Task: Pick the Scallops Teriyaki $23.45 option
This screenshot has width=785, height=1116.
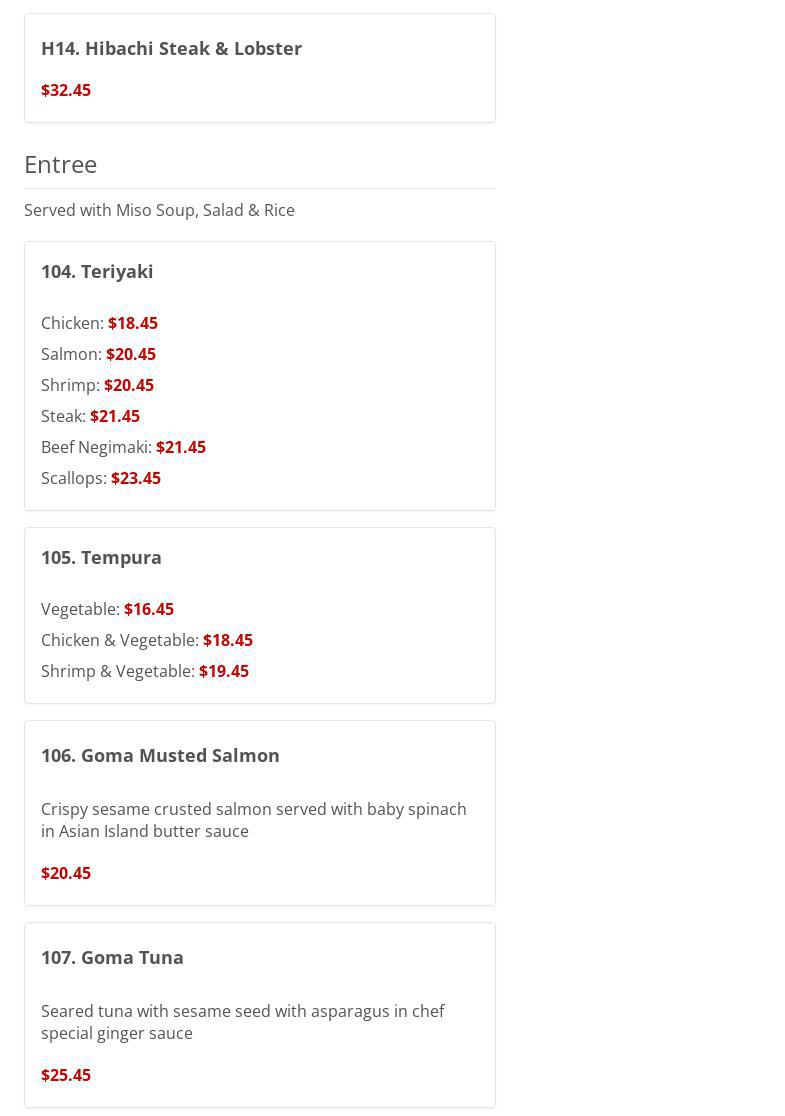Action: [101, 478]
